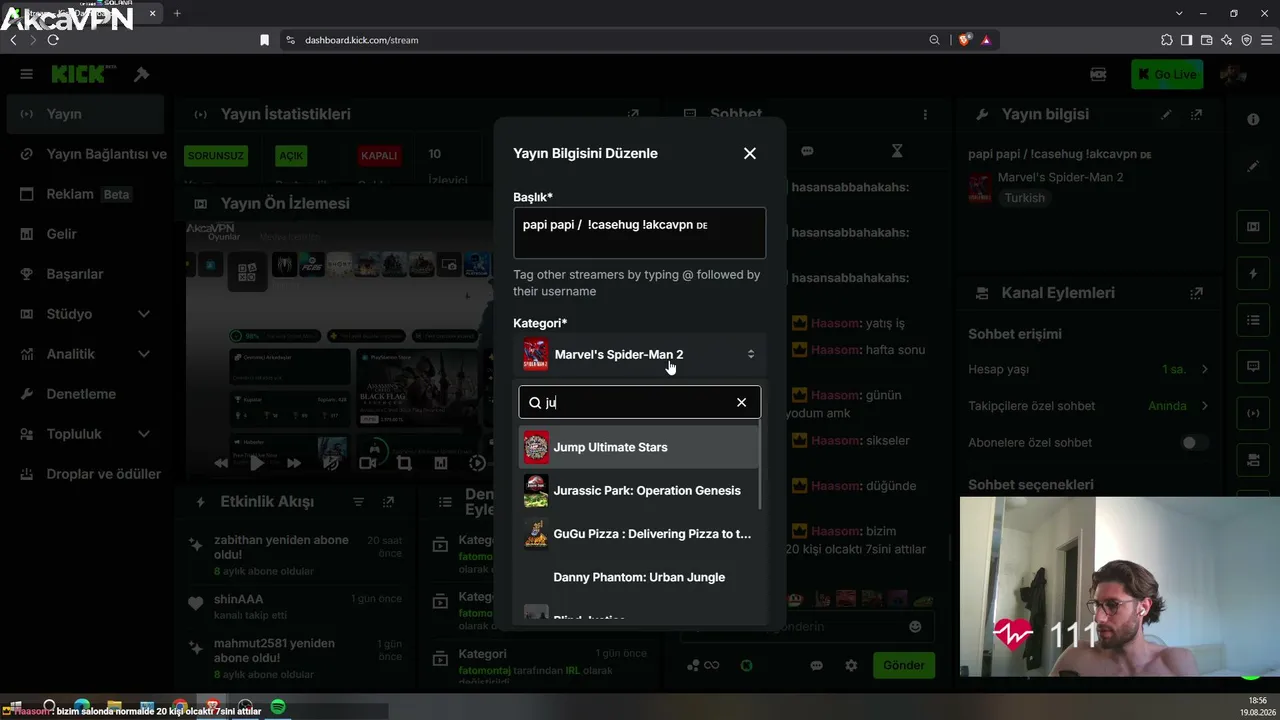Pop out the Yayın İstatistikleri panel
The image size is (1280, 720).
633,115
